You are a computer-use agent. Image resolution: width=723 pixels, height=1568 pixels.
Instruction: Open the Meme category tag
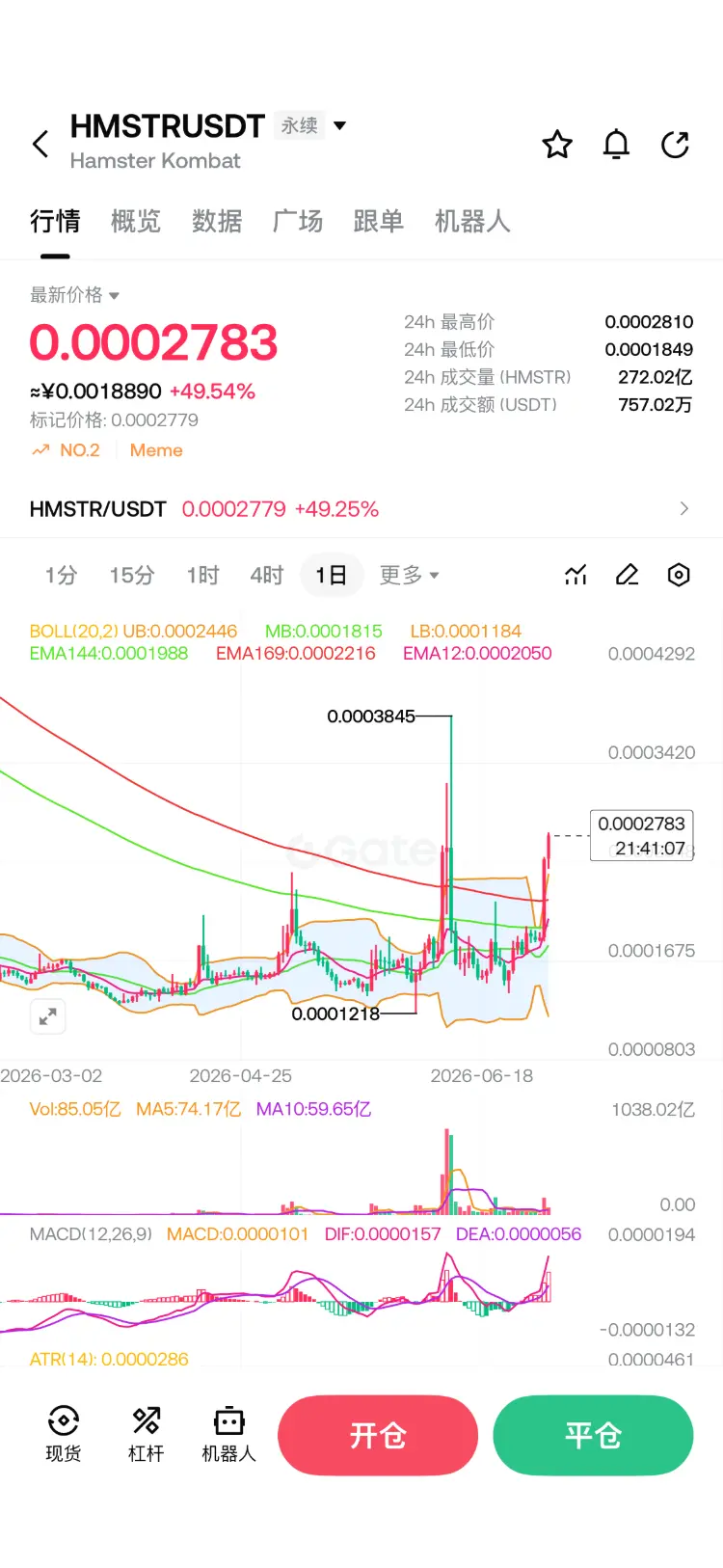click(156, 450)
